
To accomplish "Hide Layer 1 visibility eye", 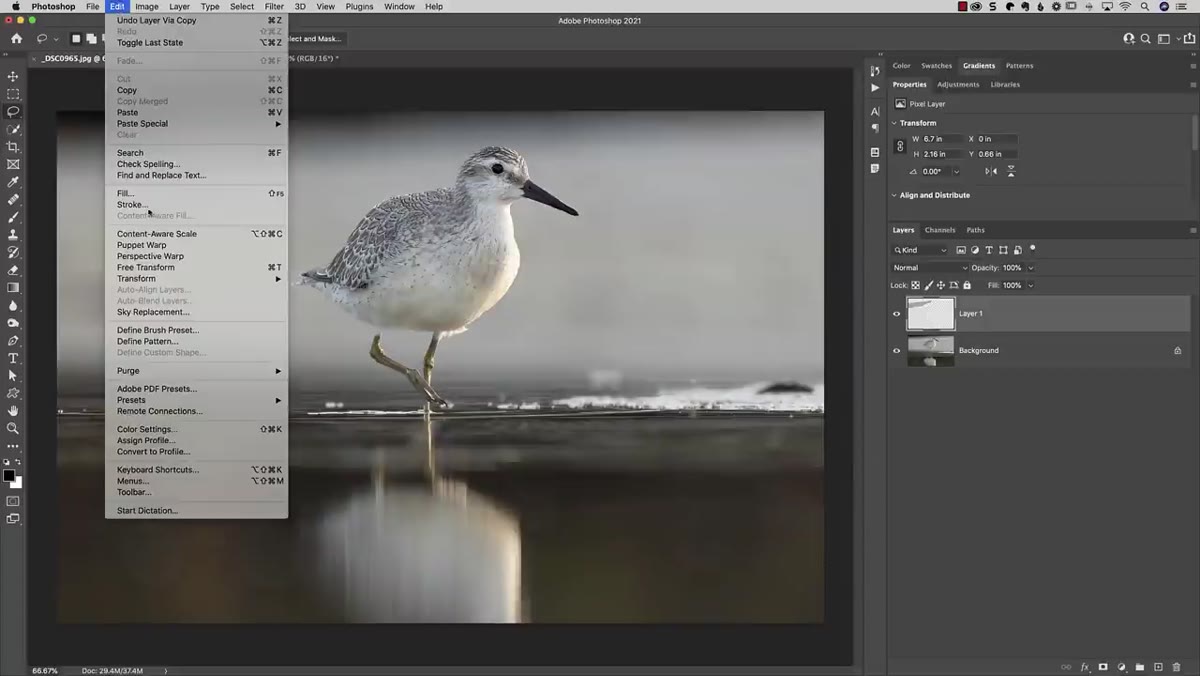I will (896, 314).
